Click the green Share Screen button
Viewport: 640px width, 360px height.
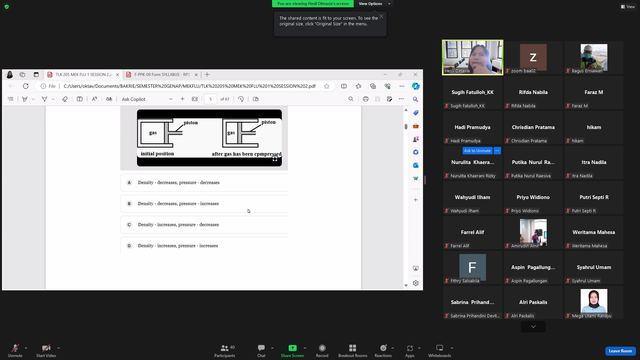pyautogui.click(x=292, y=350)
